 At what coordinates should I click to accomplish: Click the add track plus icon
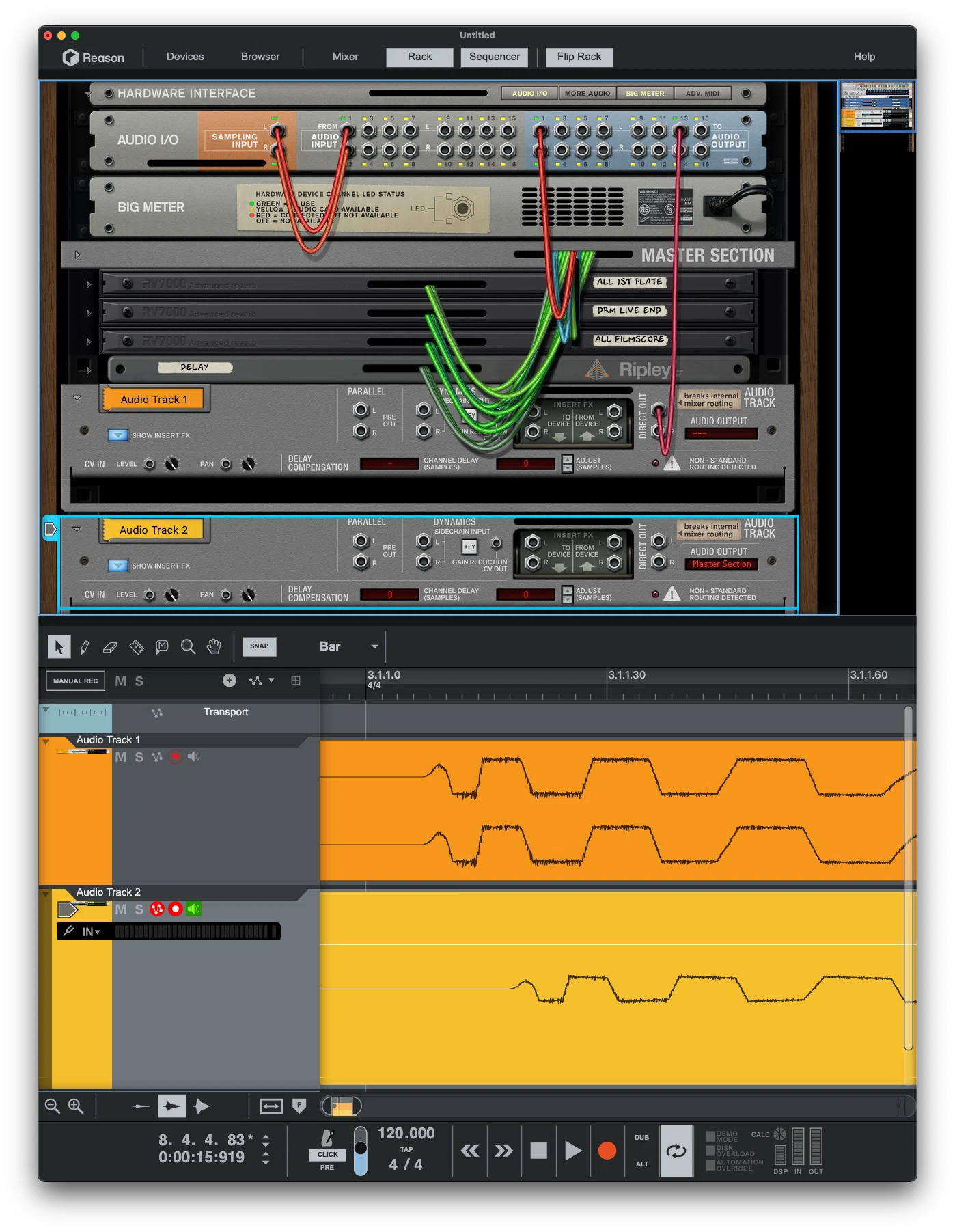pyautogui.click(x=230, y=681)
